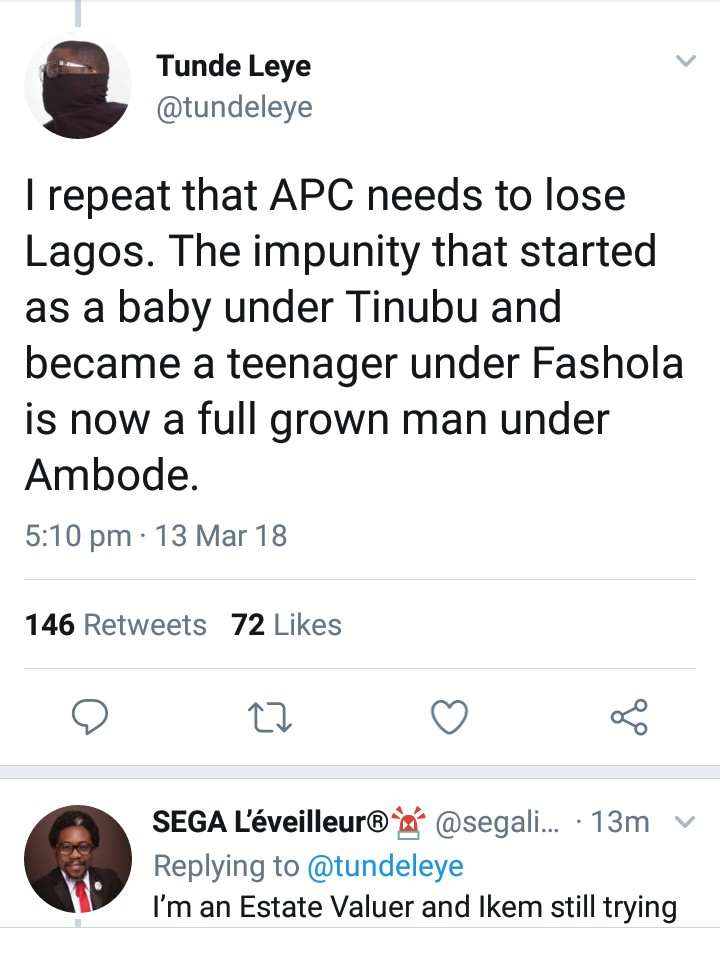Screen dimensions: 720x957
Task: Select the main tweet body text
Action: click(x=352, y=334)
